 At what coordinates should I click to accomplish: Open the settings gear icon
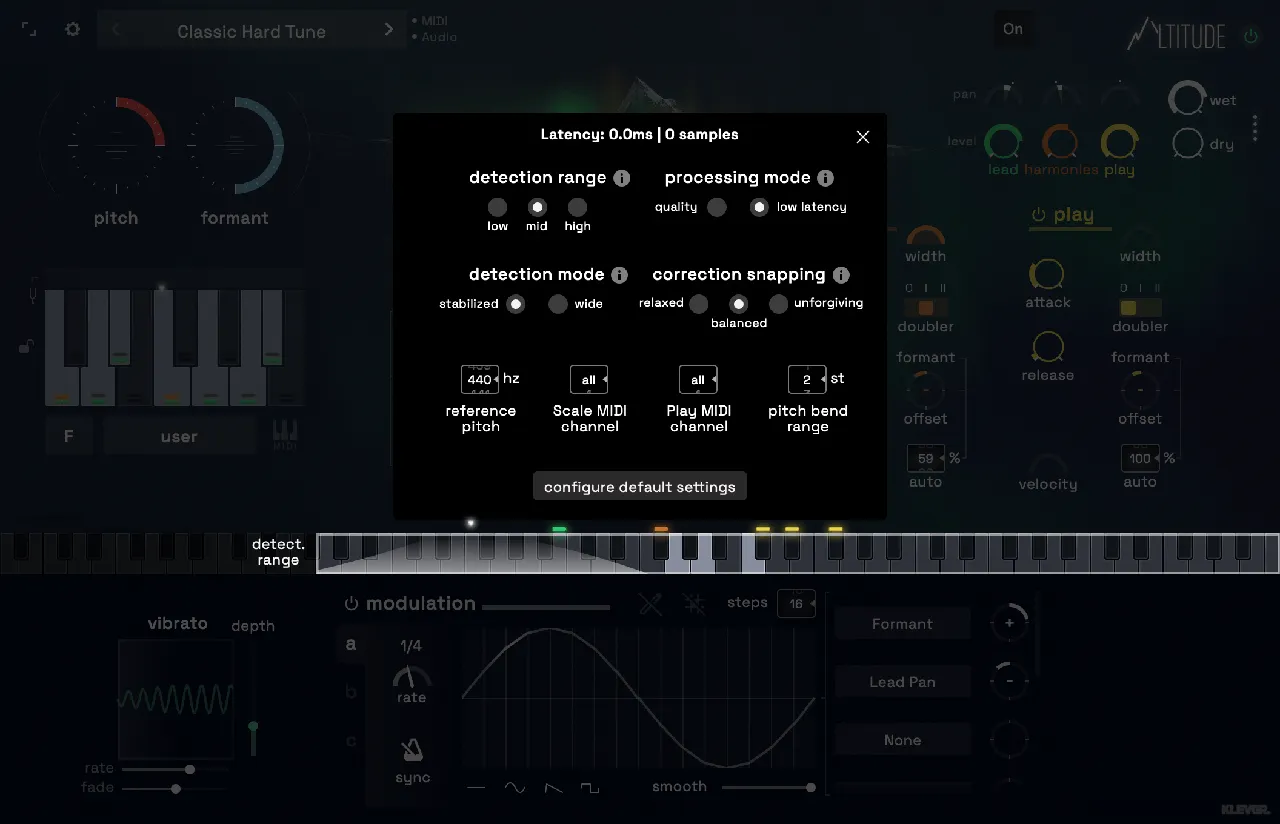[x=72, y=30]
